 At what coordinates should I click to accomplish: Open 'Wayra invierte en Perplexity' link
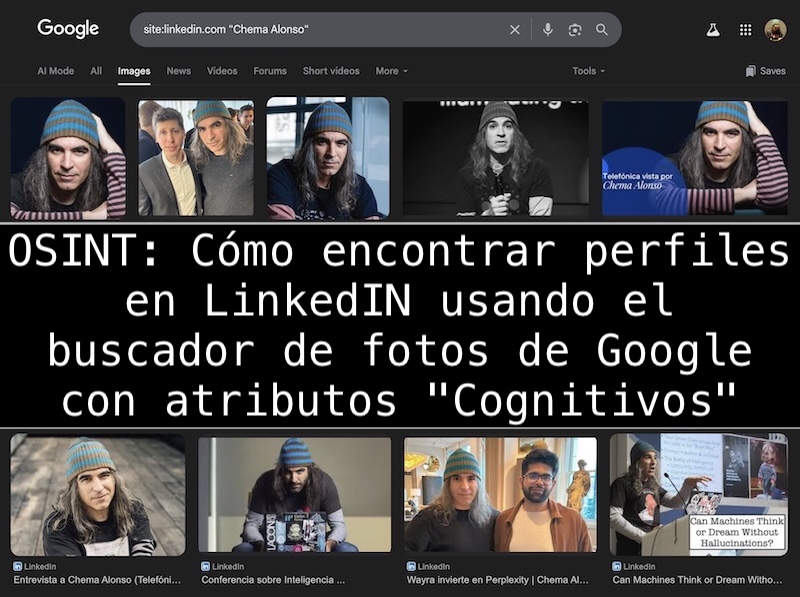point(497,580)
